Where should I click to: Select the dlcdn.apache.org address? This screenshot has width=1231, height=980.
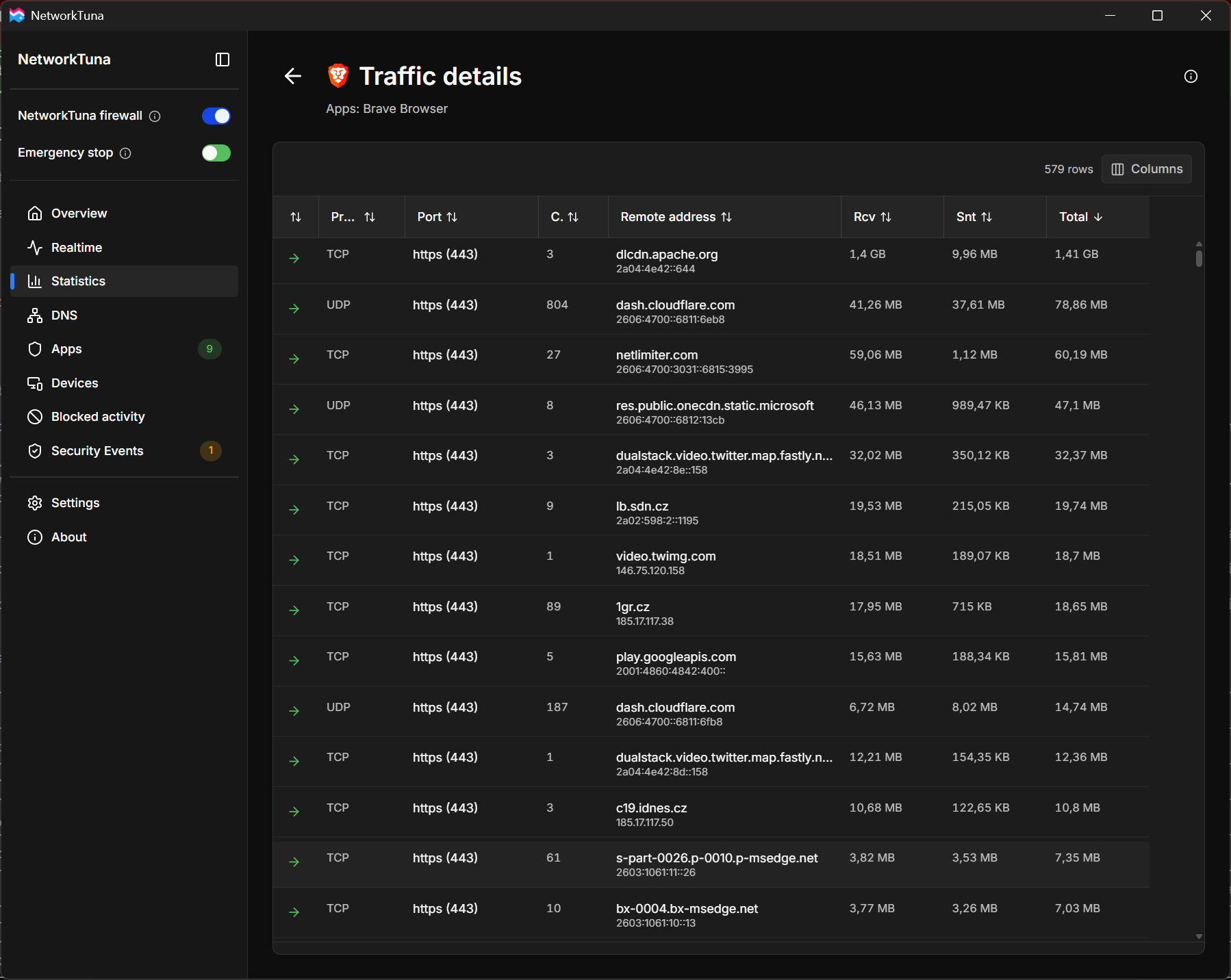point(667,255)
